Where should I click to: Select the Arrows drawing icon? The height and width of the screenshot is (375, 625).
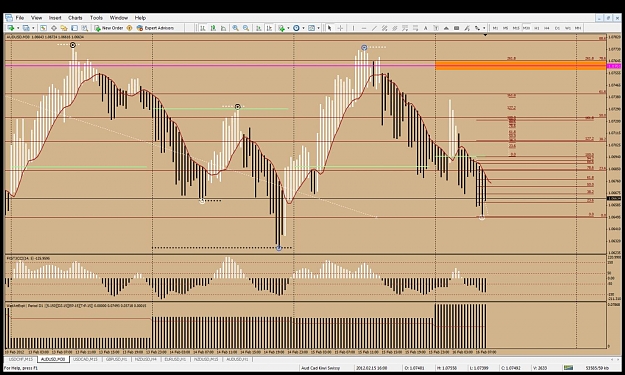[477, 28]
